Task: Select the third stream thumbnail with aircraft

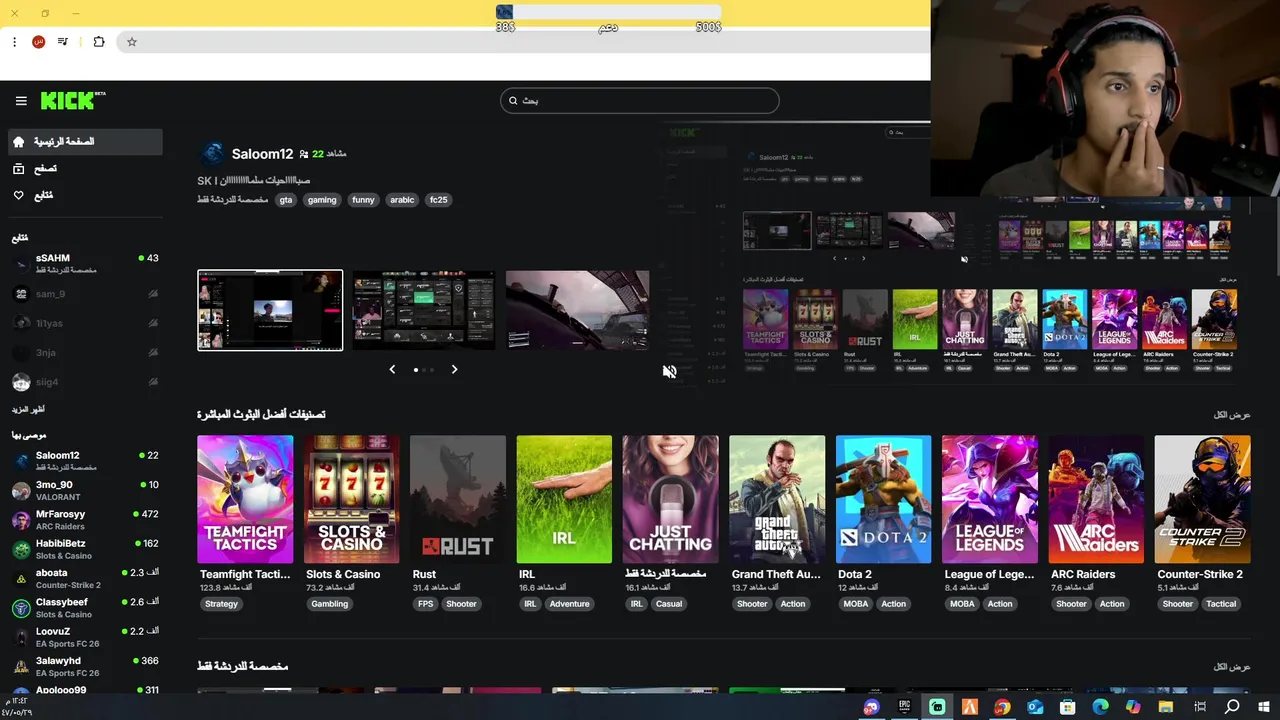Action: [x=577, y=310]
